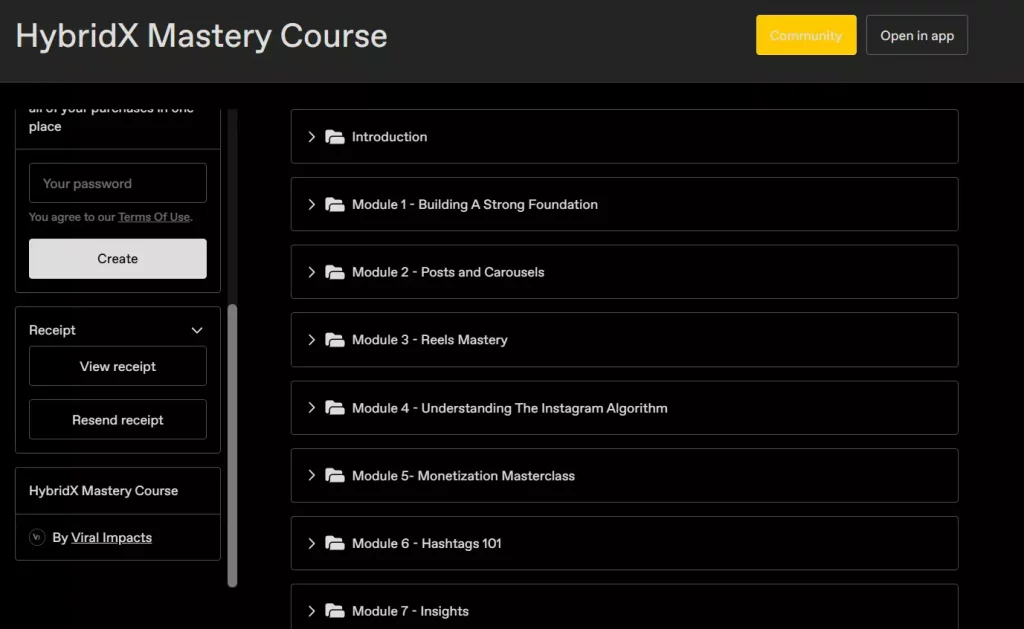Click the Open in app button
The height and width of the screenshot is (629, 1024).
coord(916,36)
